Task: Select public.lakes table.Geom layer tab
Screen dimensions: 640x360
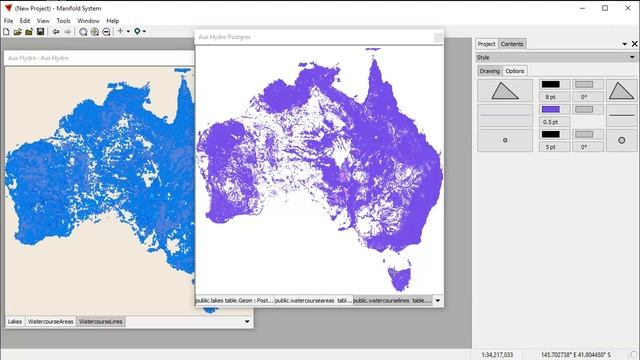Action: point(234,300)
